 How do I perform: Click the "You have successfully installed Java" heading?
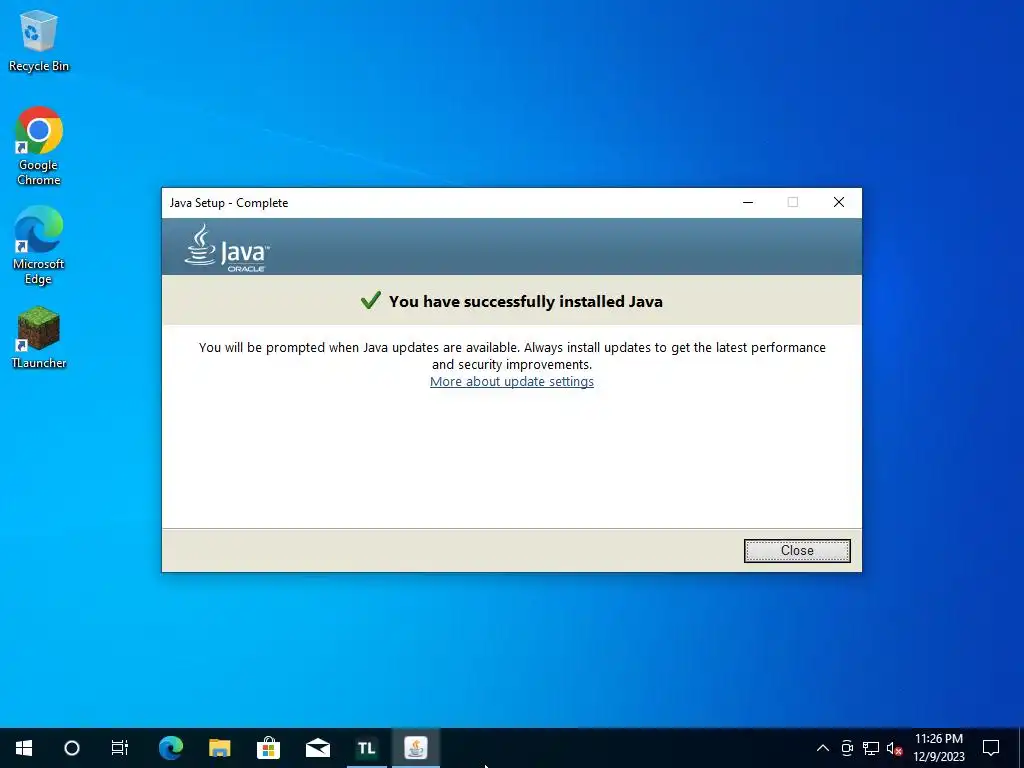click(526, 301)
